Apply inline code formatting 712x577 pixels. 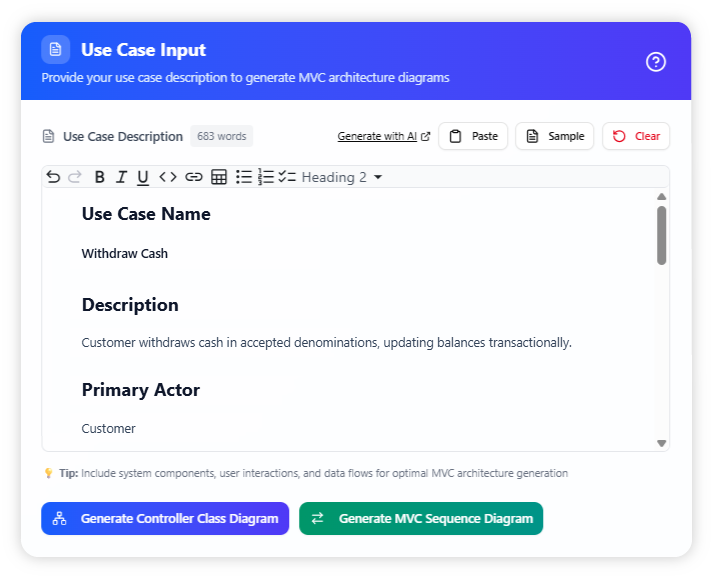[x=168, y=177]
